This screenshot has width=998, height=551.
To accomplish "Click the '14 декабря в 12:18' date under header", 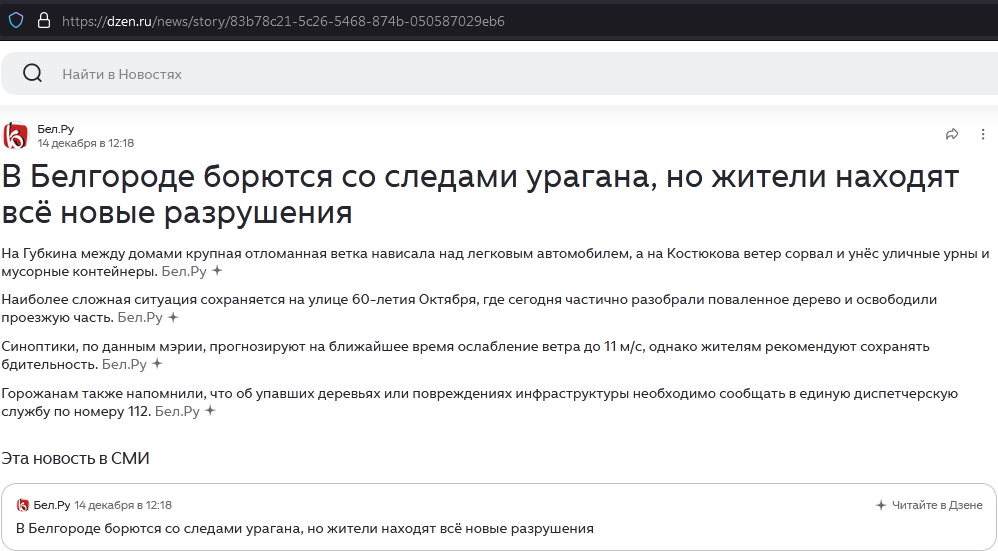I will (85, 143).
